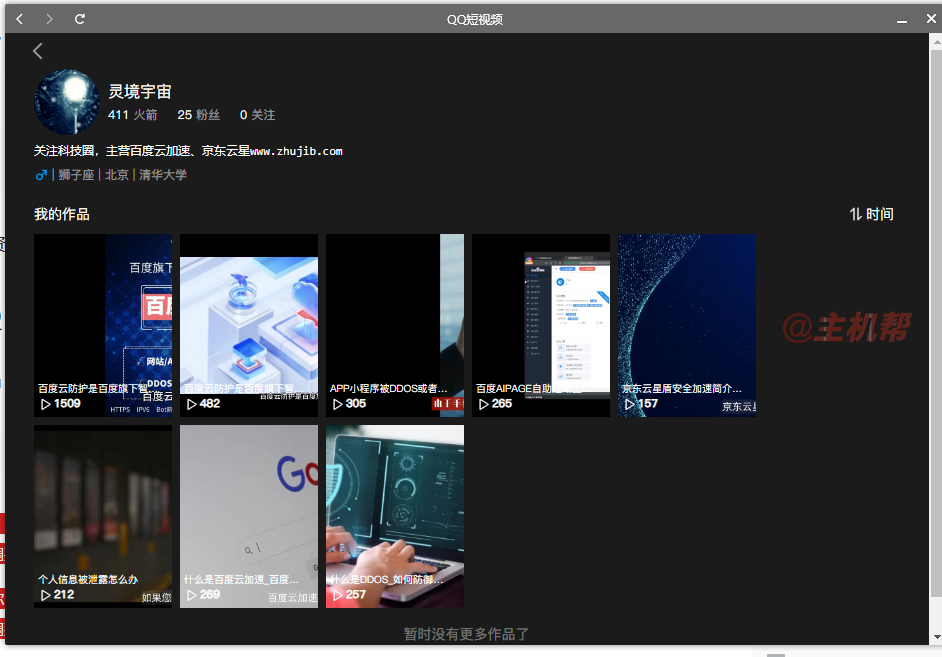
Task: Click the vertical scrollbar up arrow
Action: click(x=936, y=42)
